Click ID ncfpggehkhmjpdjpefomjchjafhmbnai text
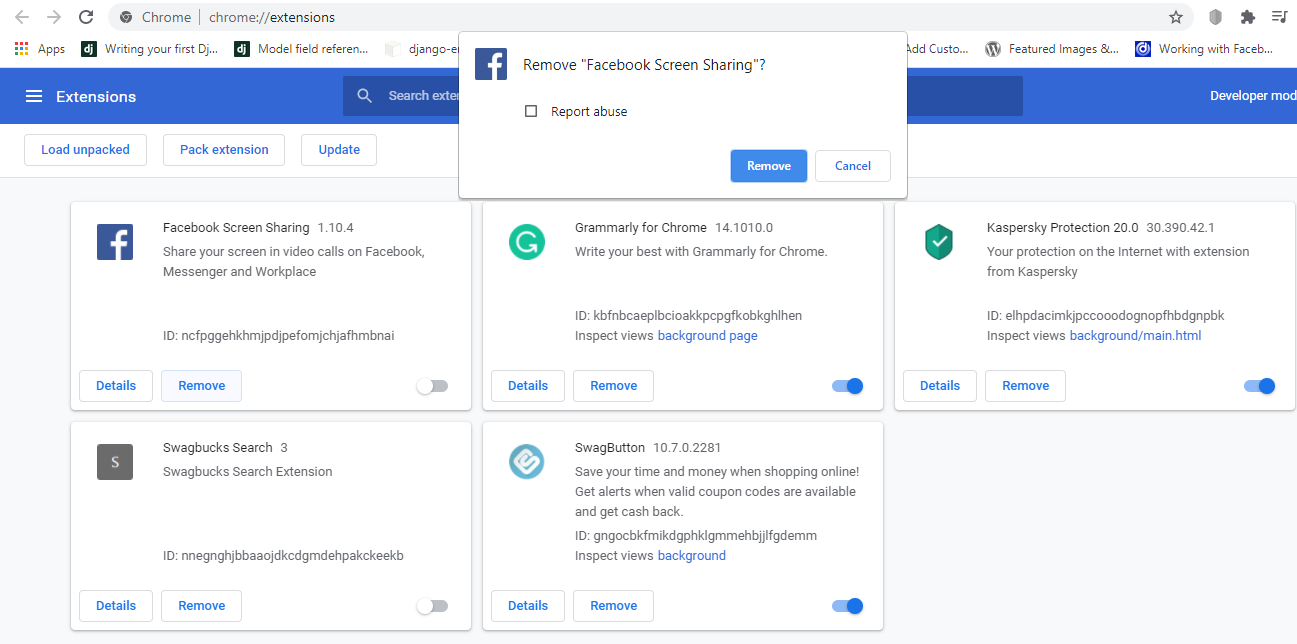Screen dimensions: 1297x644 279,336
